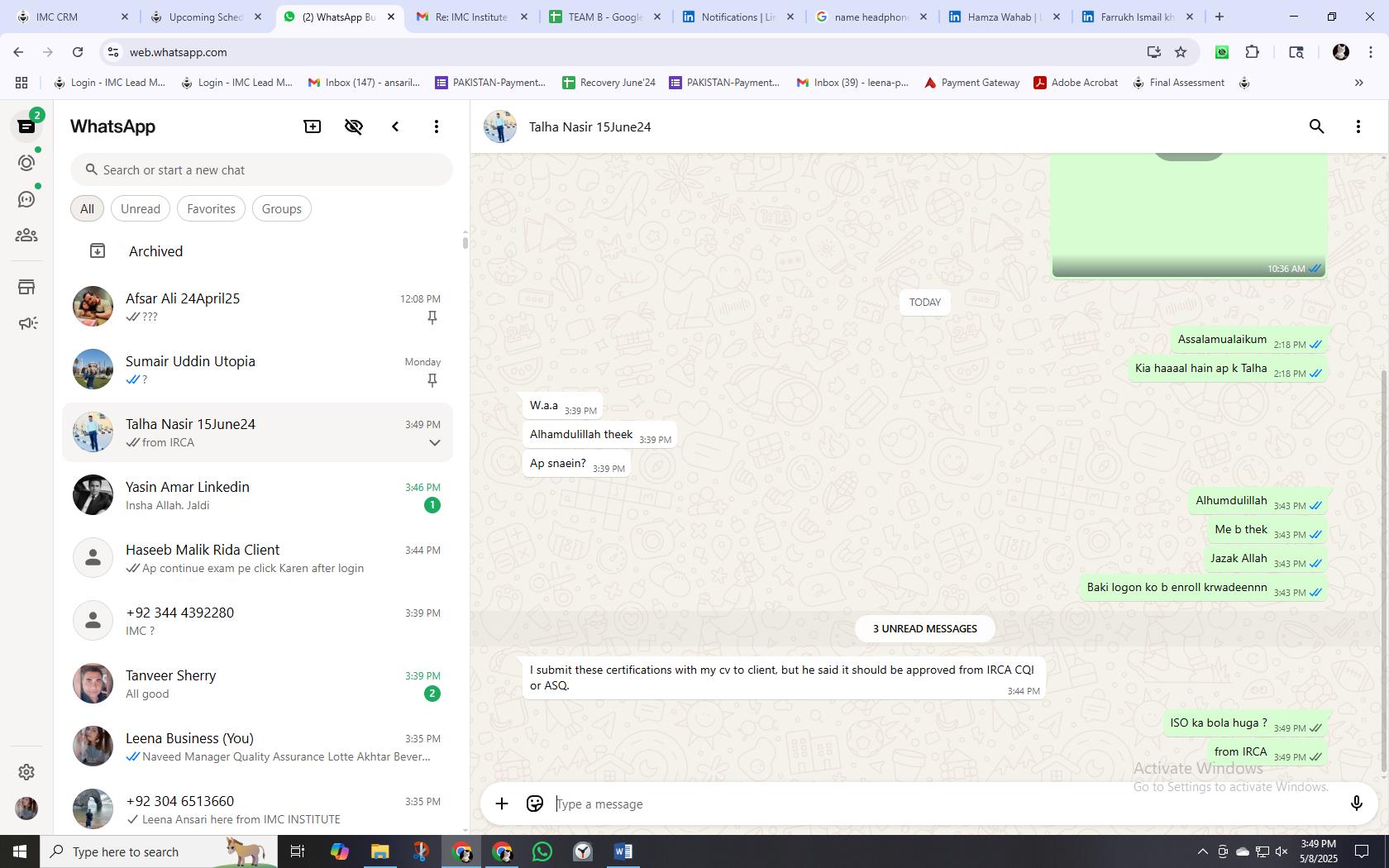Open conversation three-dot menu
Screen dimensions: 1389x868
pyautogui.click(x=1358, y=126)
